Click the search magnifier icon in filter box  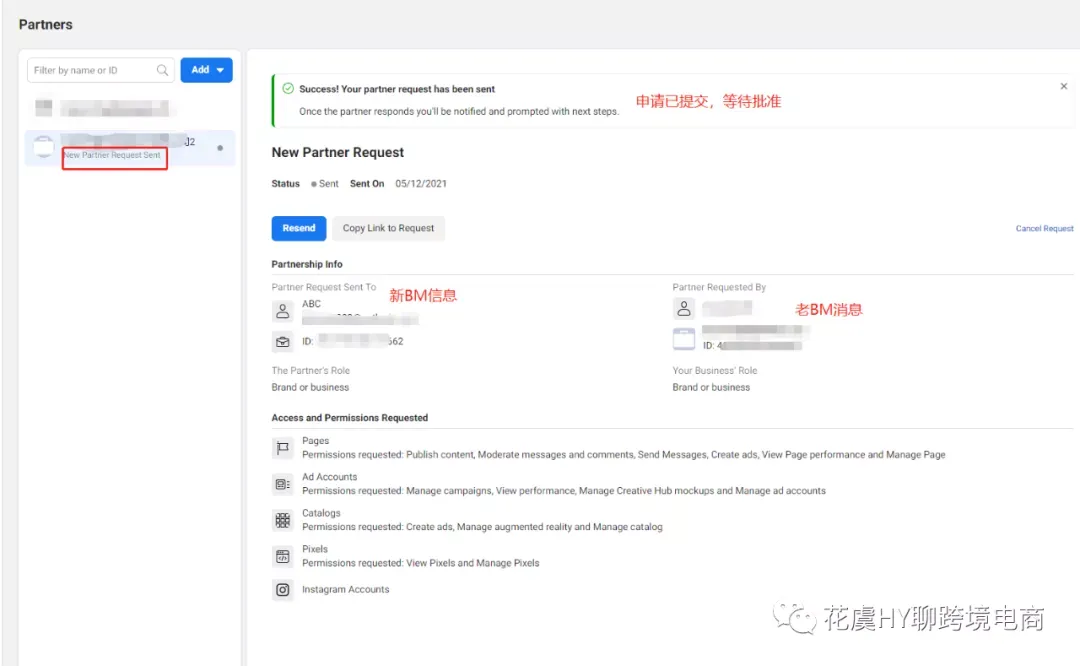coord(163,70)
